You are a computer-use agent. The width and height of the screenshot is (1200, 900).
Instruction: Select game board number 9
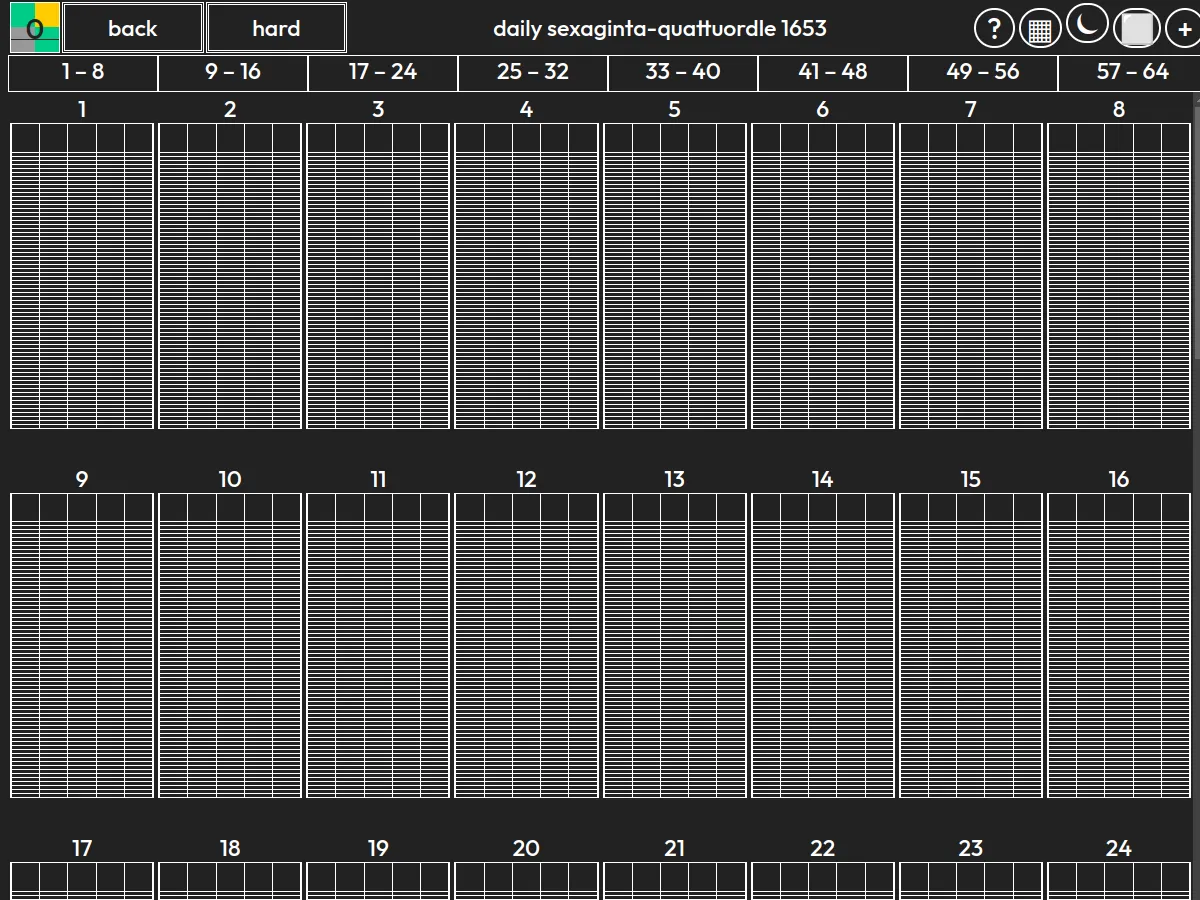coord(82,645)
